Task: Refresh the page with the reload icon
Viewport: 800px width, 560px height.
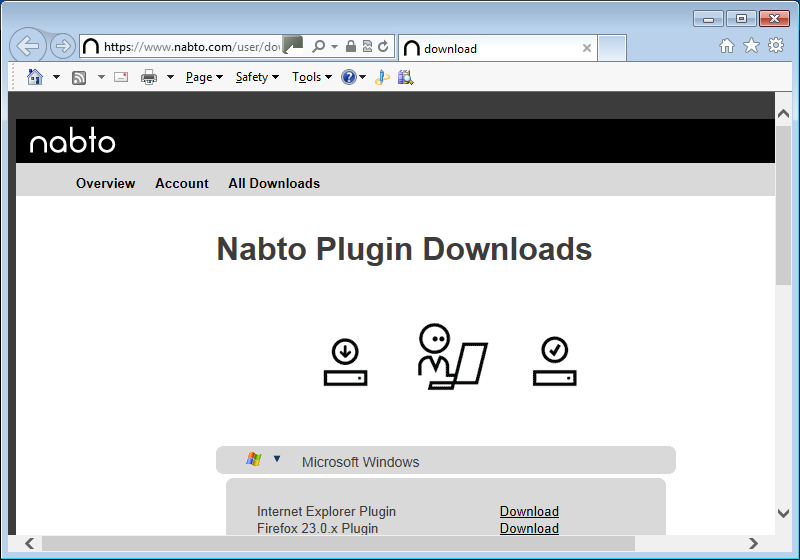Action: click(x=383, y=46)
